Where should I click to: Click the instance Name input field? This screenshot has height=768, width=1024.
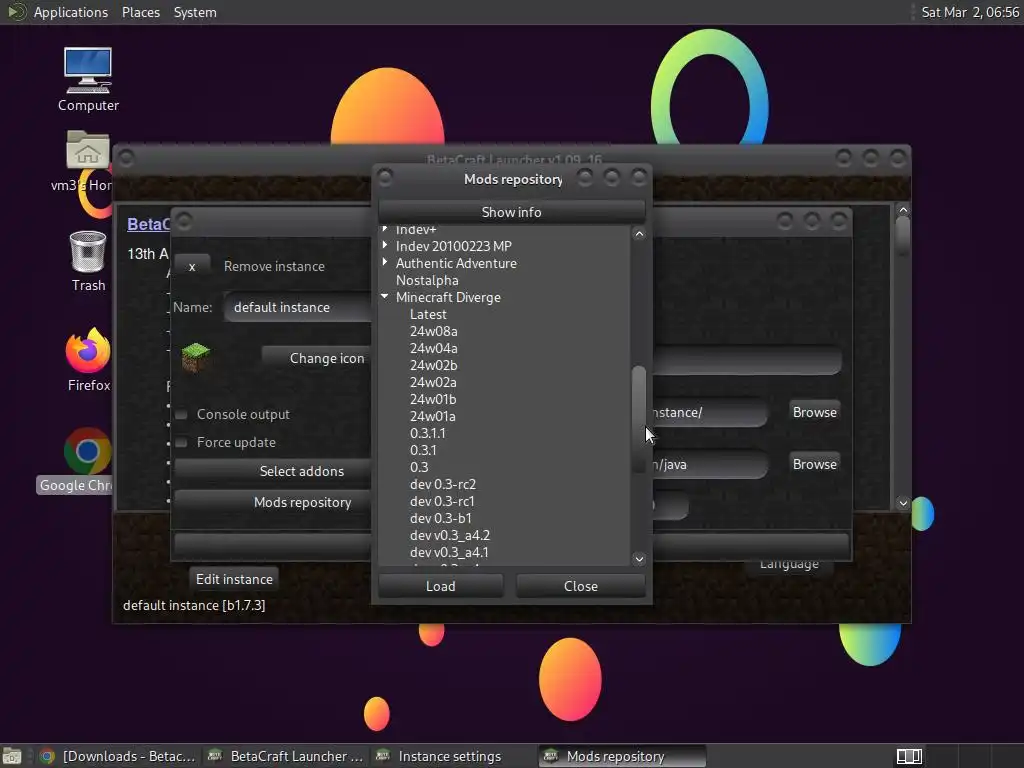(299, 307)
